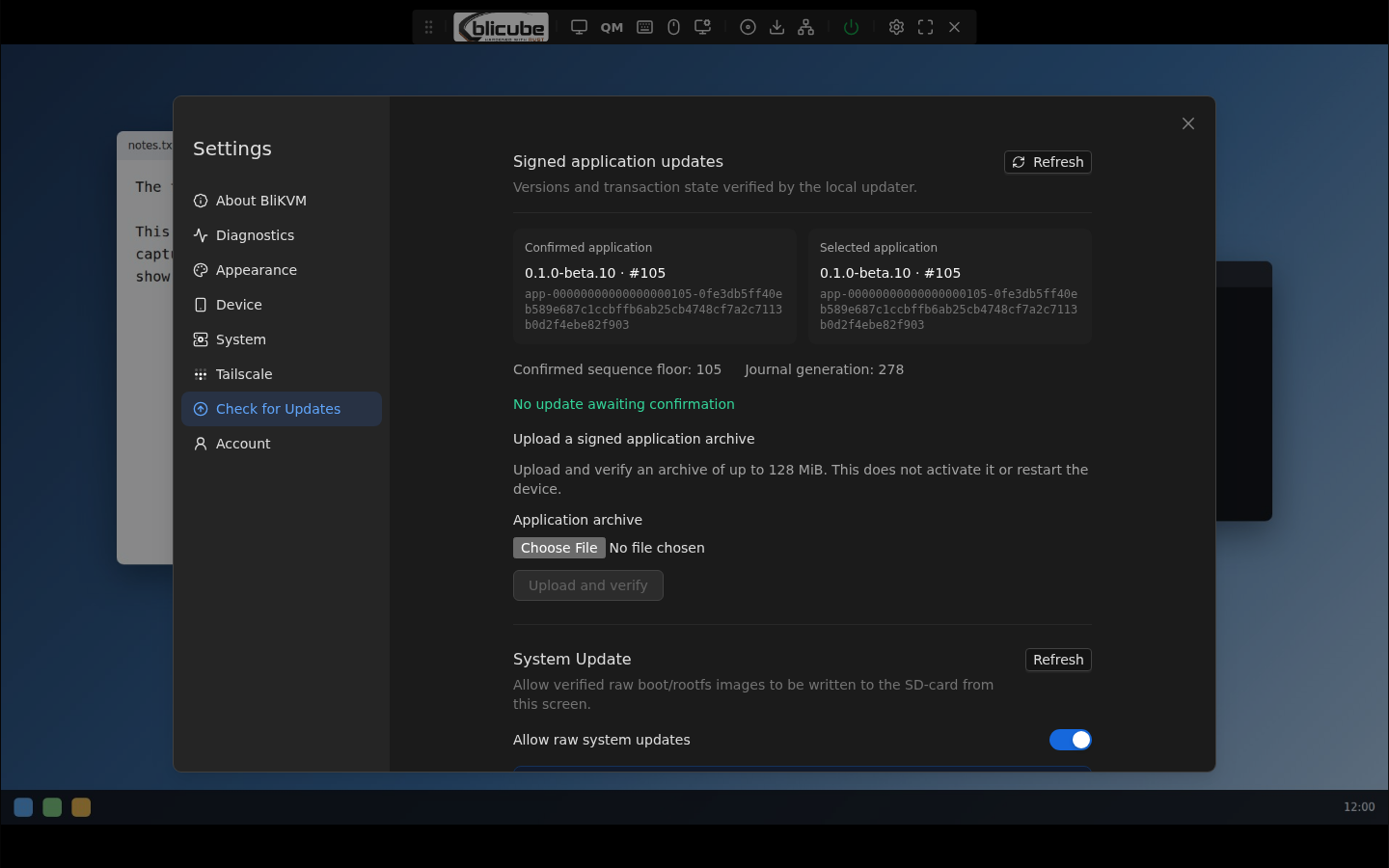The image size is (1389, 868).
Task: Open the monitor display icon in toolbar
Action: 579,27
